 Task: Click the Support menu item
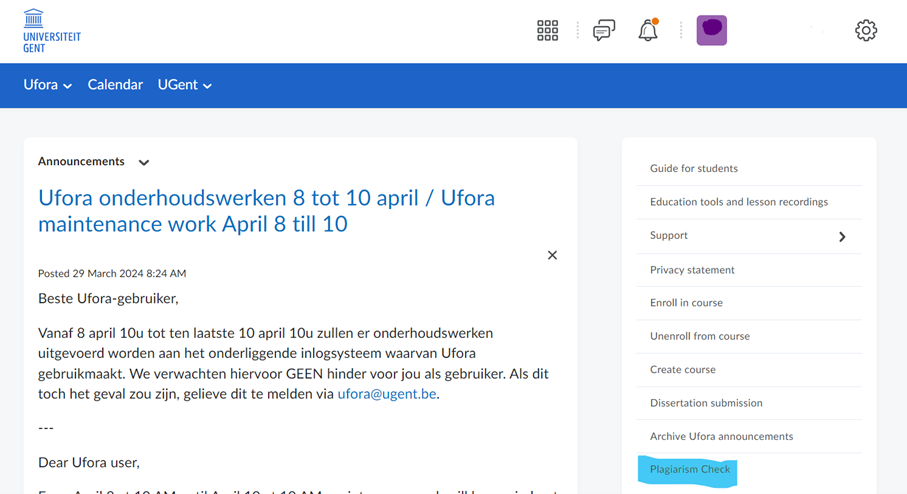[x=669, y=235]
